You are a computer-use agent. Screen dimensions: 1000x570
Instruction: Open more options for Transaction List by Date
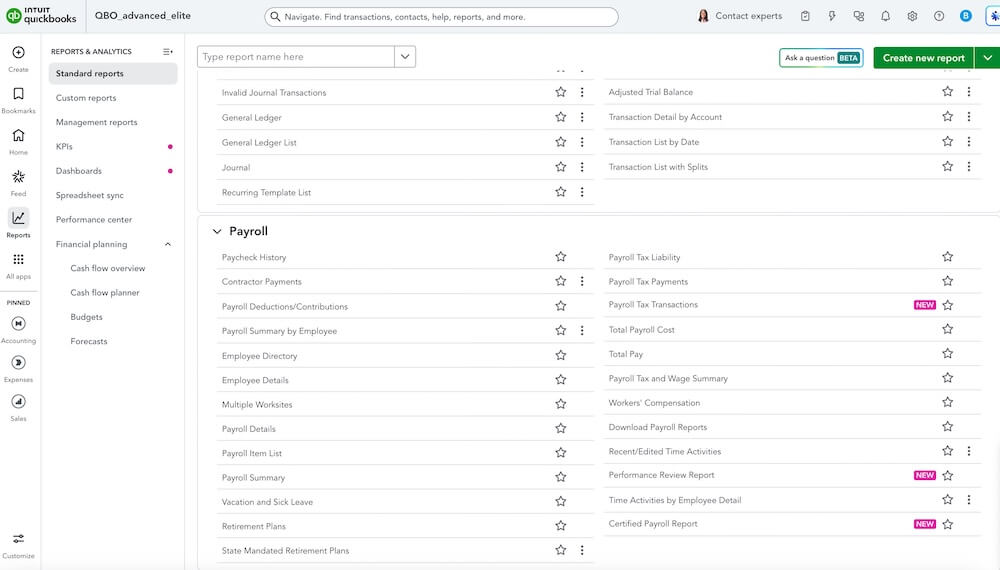[969, 142]
